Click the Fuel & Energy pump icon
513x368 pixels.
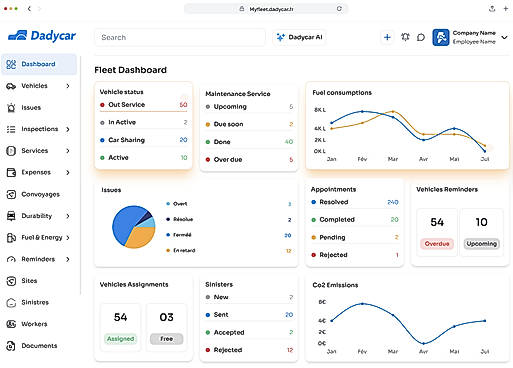pyautogui.click(x=11, y=238)
